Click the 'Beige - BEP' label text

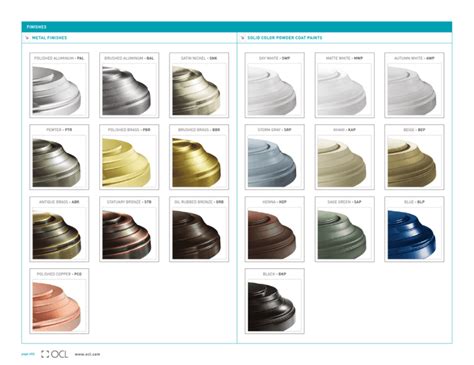[414, 130]
